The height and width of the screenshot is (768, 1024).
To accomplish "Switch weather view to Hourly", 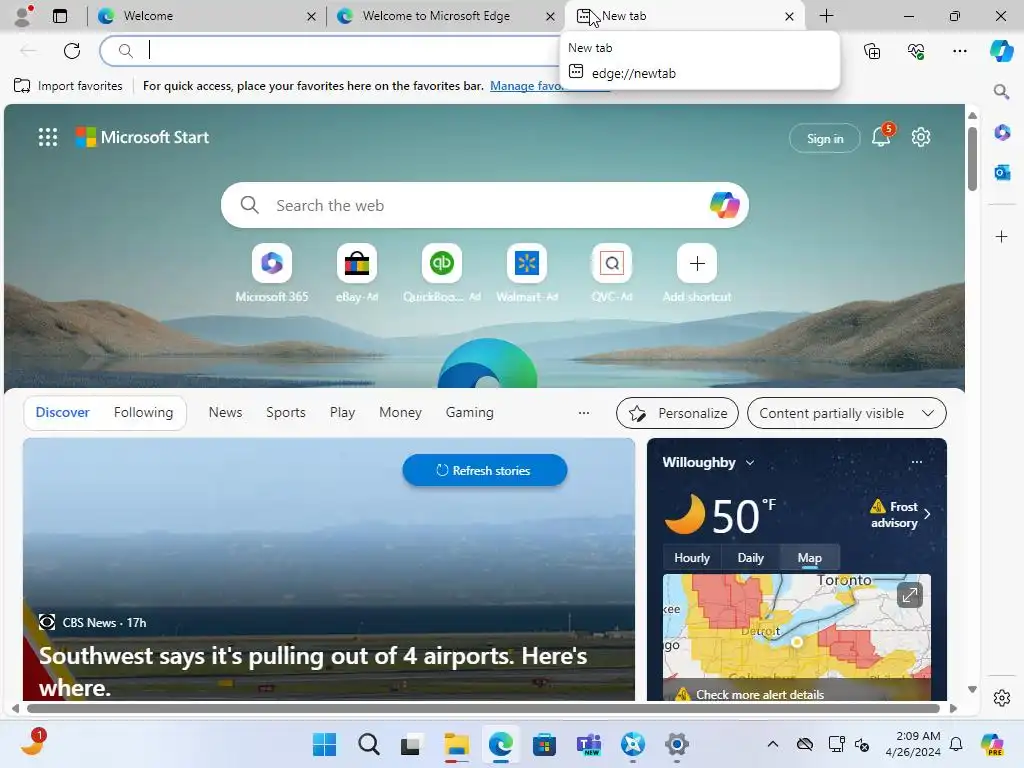I will pyautogui.click(x=692, y=558).
